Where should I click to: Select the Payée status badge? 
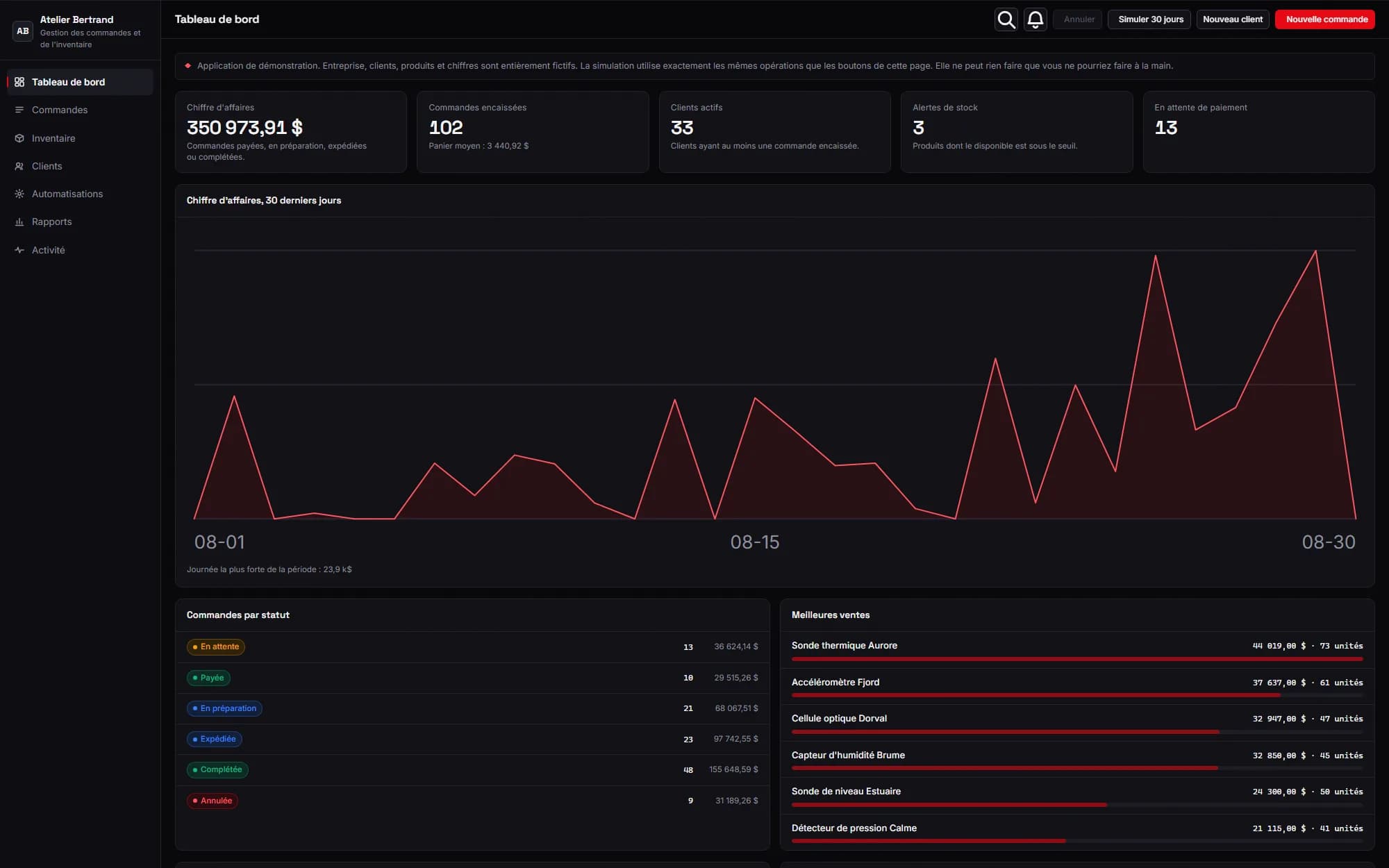click(x=208, y=678)
